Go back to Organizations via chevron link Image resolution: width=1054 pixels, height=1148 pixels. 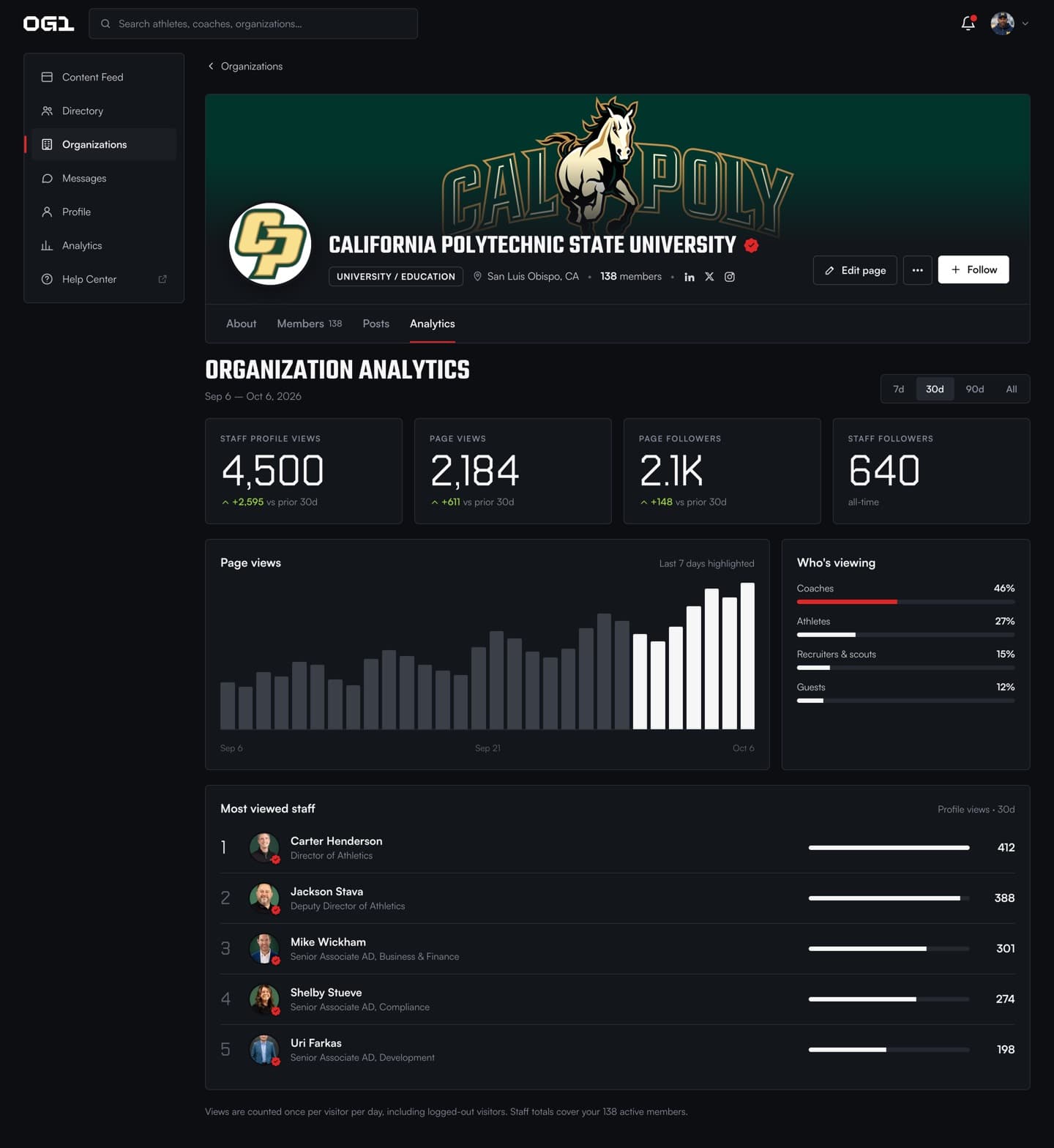[245, 66]
